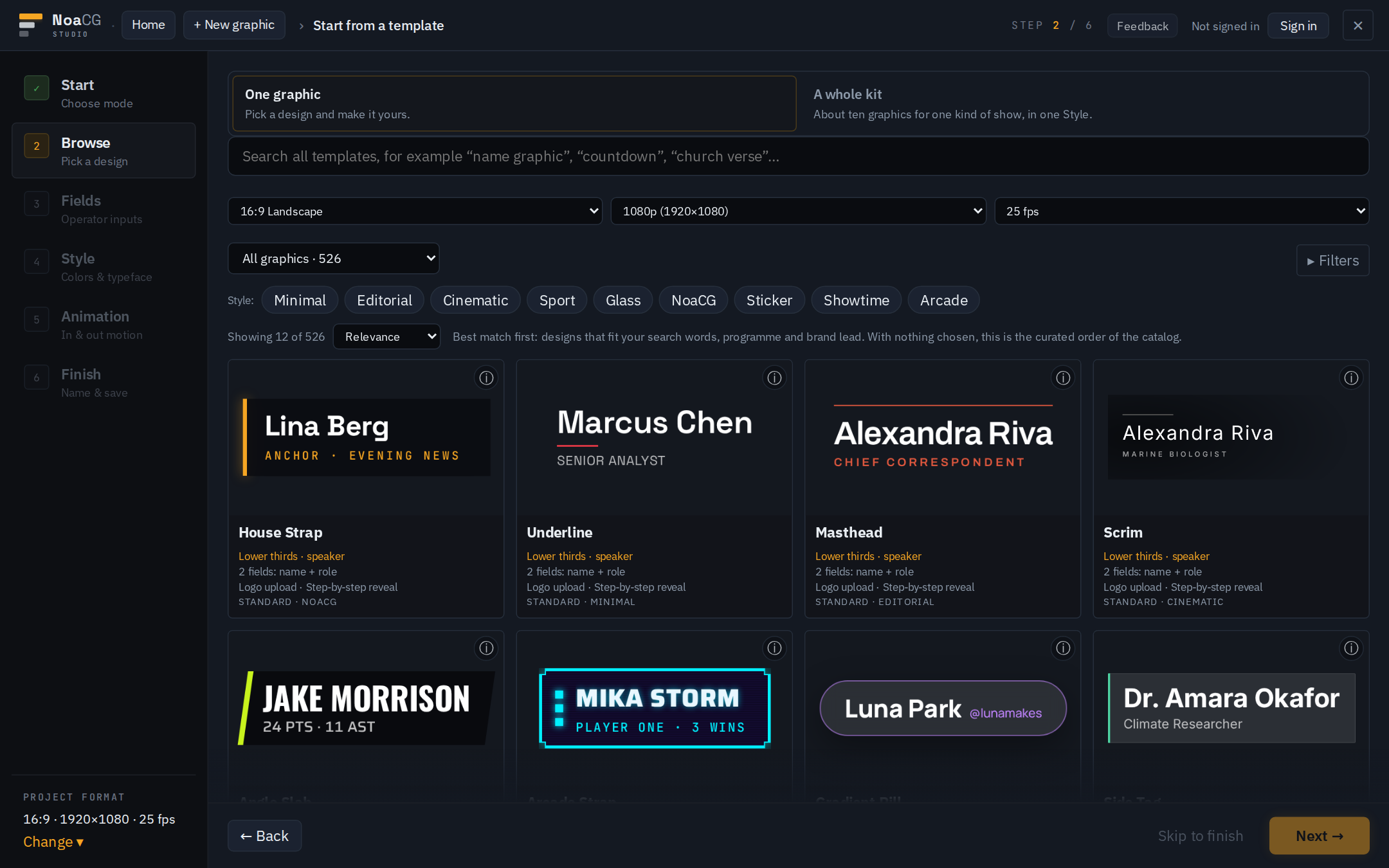Click Skip to finish
This screenshot has height=868, width=1389.
(x=1200, y=836)
